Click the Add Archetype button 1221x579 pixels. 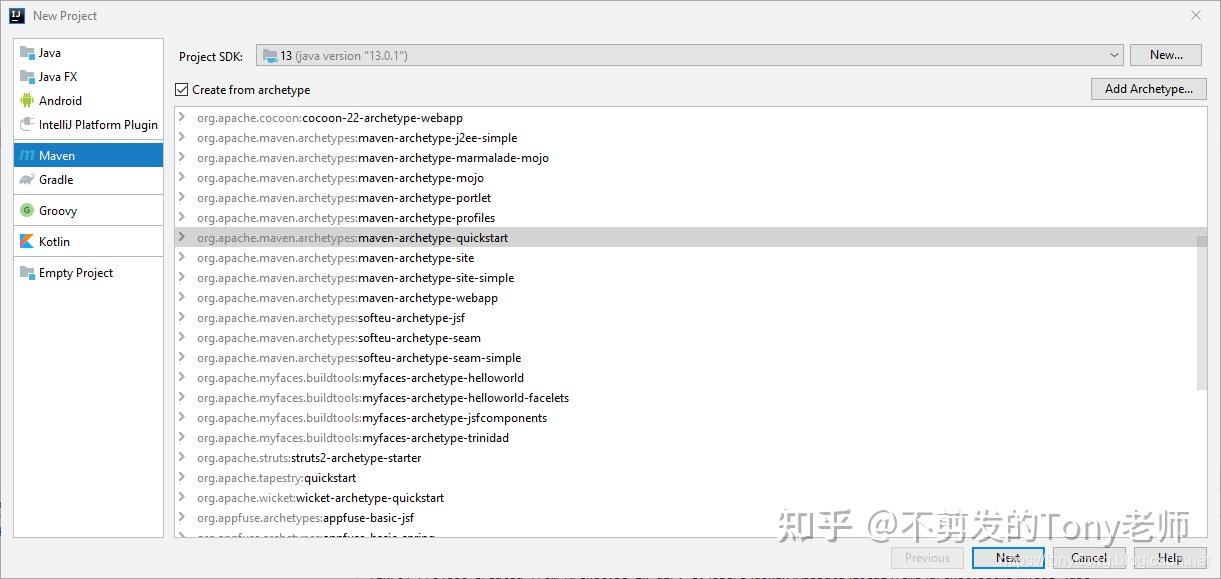(x=1148, y=88)
